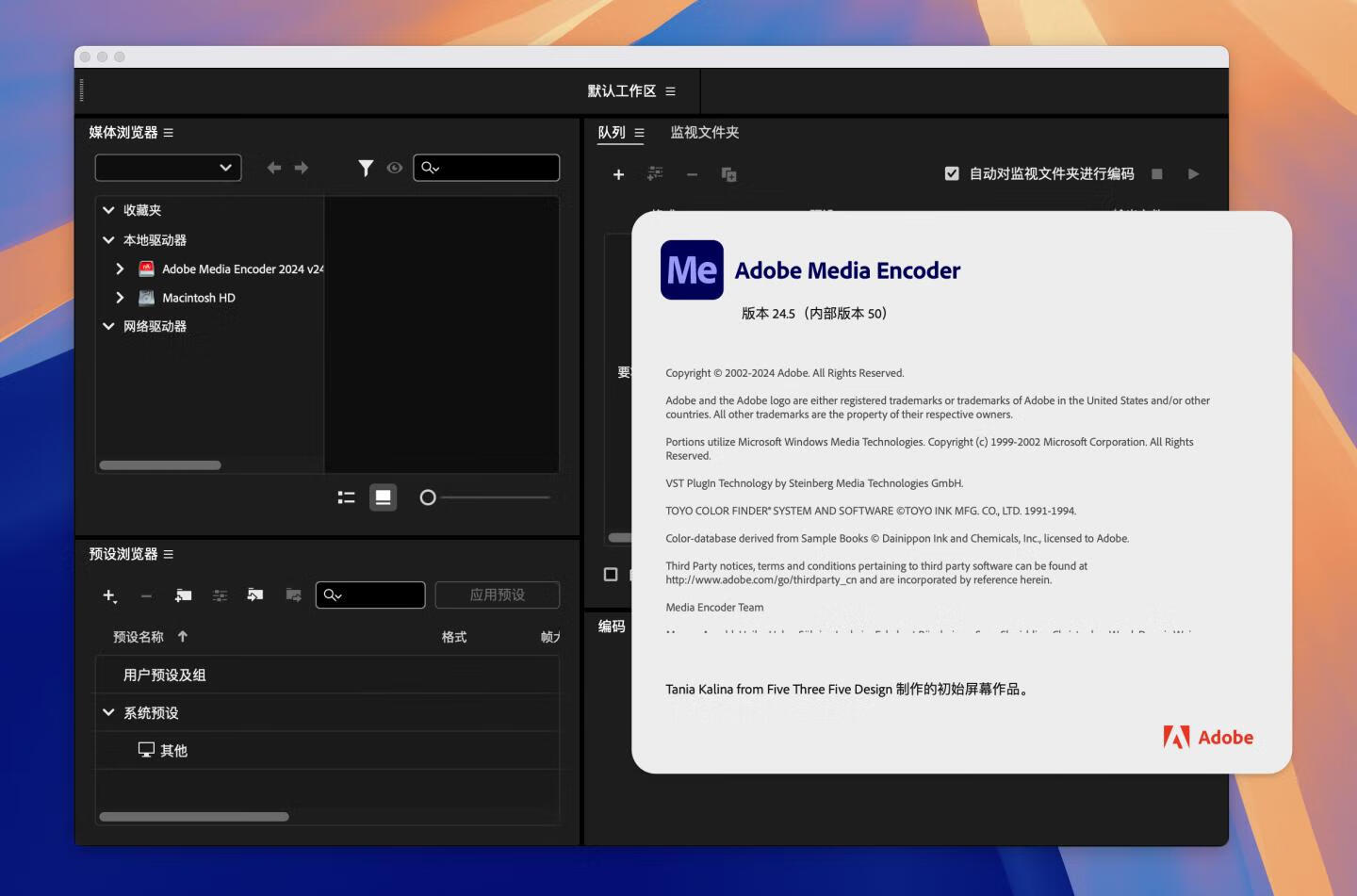Image resolution: width=1357 pixels, height=896 pixels.
Task: Collapse the 本地驱动器 local drives node
Action: pos(108,240)
